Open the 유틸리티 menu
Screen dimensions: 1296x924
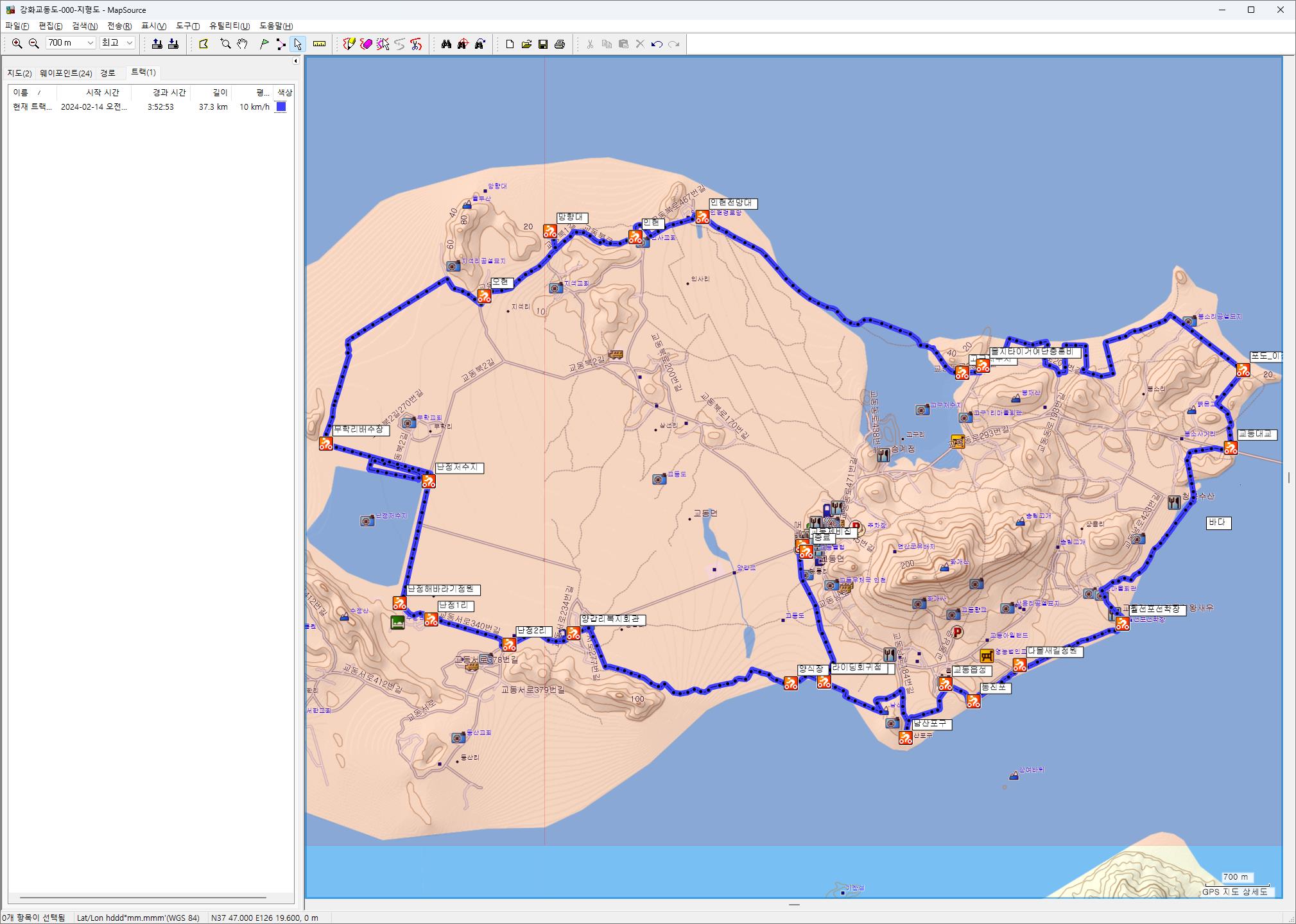pyautogui.click(x=229, y=26)
